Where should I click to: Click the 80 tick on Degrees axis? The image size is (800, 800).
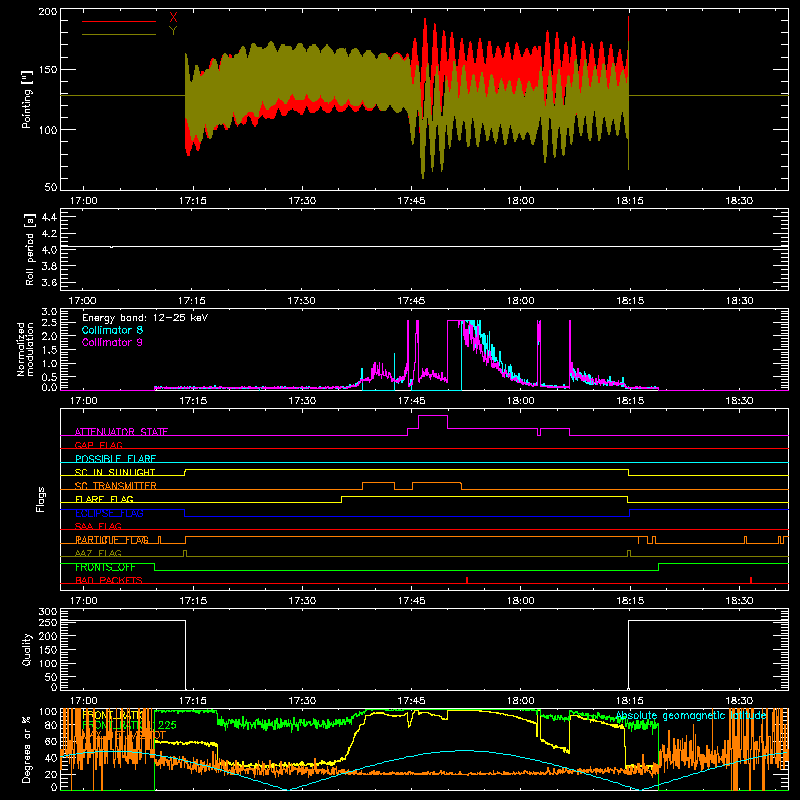pyautogui.click(x=51, y=725)
